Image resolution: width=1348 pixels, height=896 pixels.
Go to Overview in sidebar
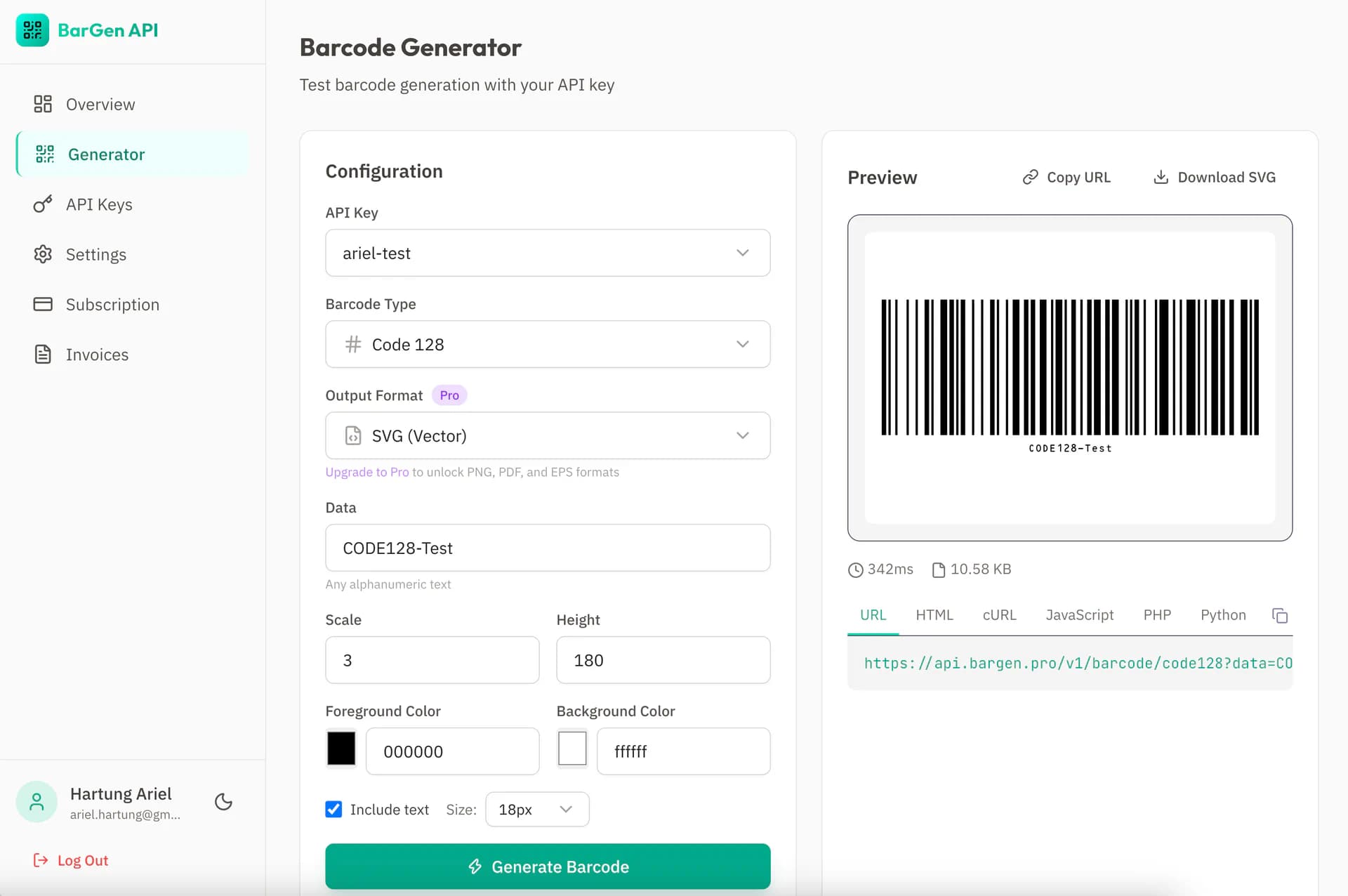tap(133, 104)
